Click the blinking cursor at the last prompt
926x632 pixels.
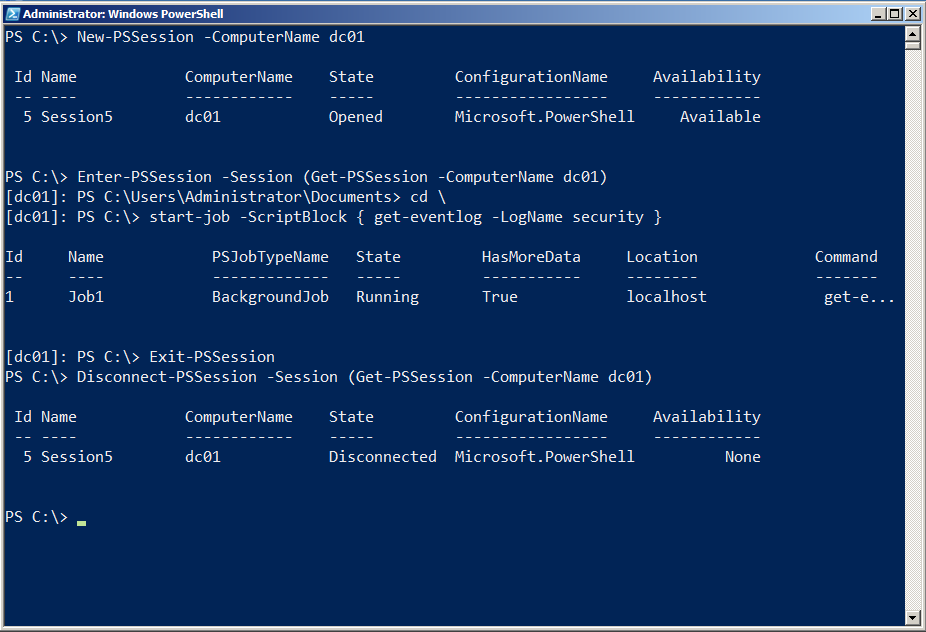pyautogui.click(x=81, y=521)
